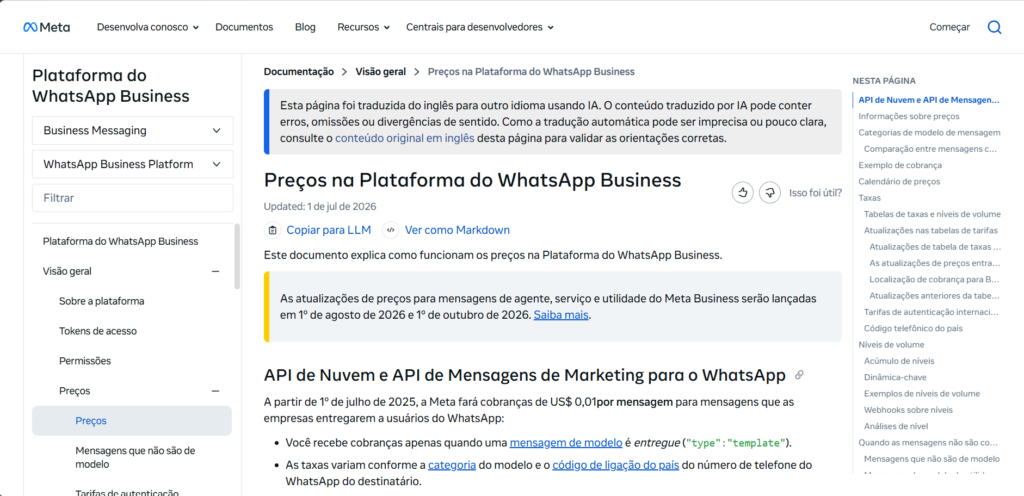Viewport: 1024px width, 496px height.
Task: Follow the Saiba mais link
Action: [x=561, y=315]
